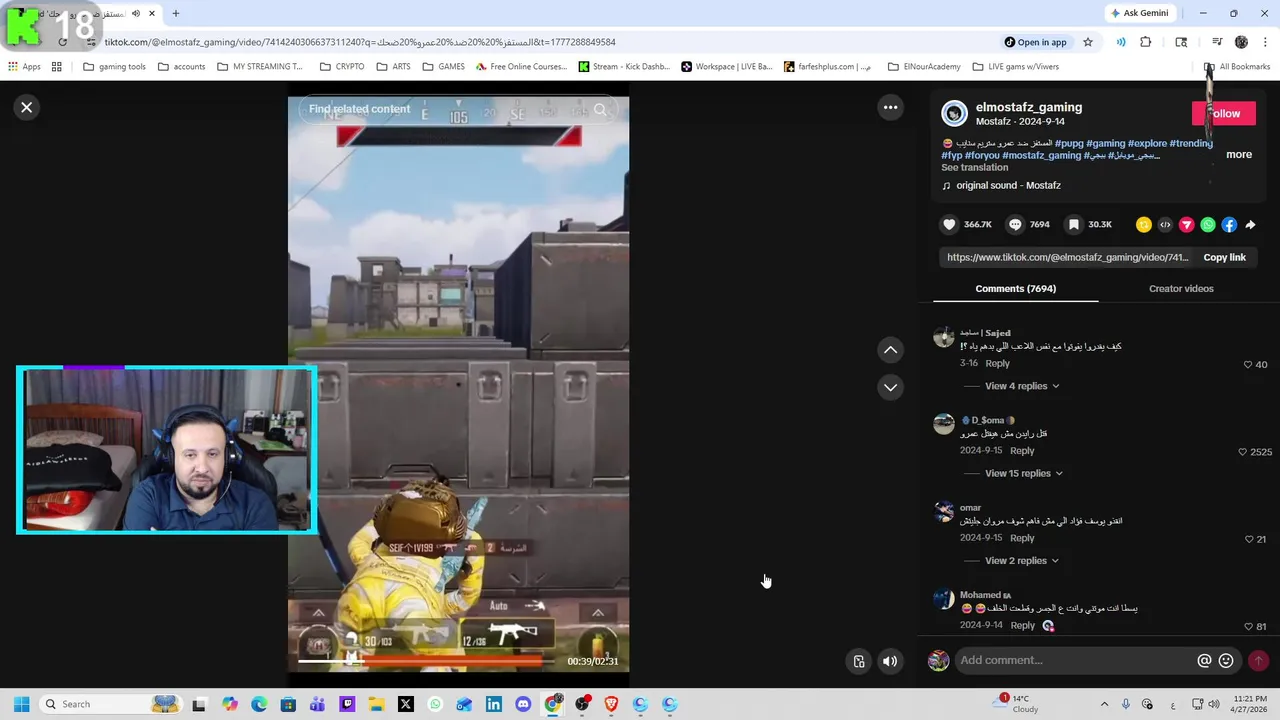1280x720 pixels.
Task: Expand View 15 replies under D_$oma
Action: pos(1024,473)
